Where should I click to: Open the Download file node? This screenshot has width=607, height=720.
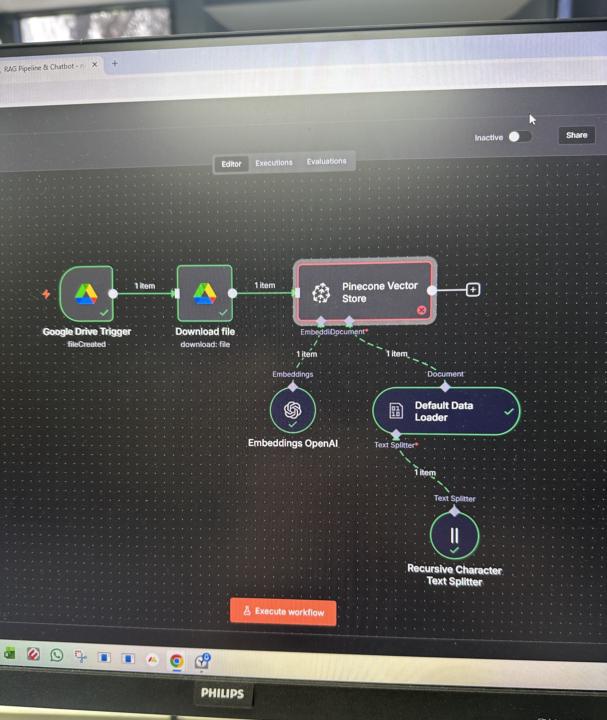pos(205,293)
